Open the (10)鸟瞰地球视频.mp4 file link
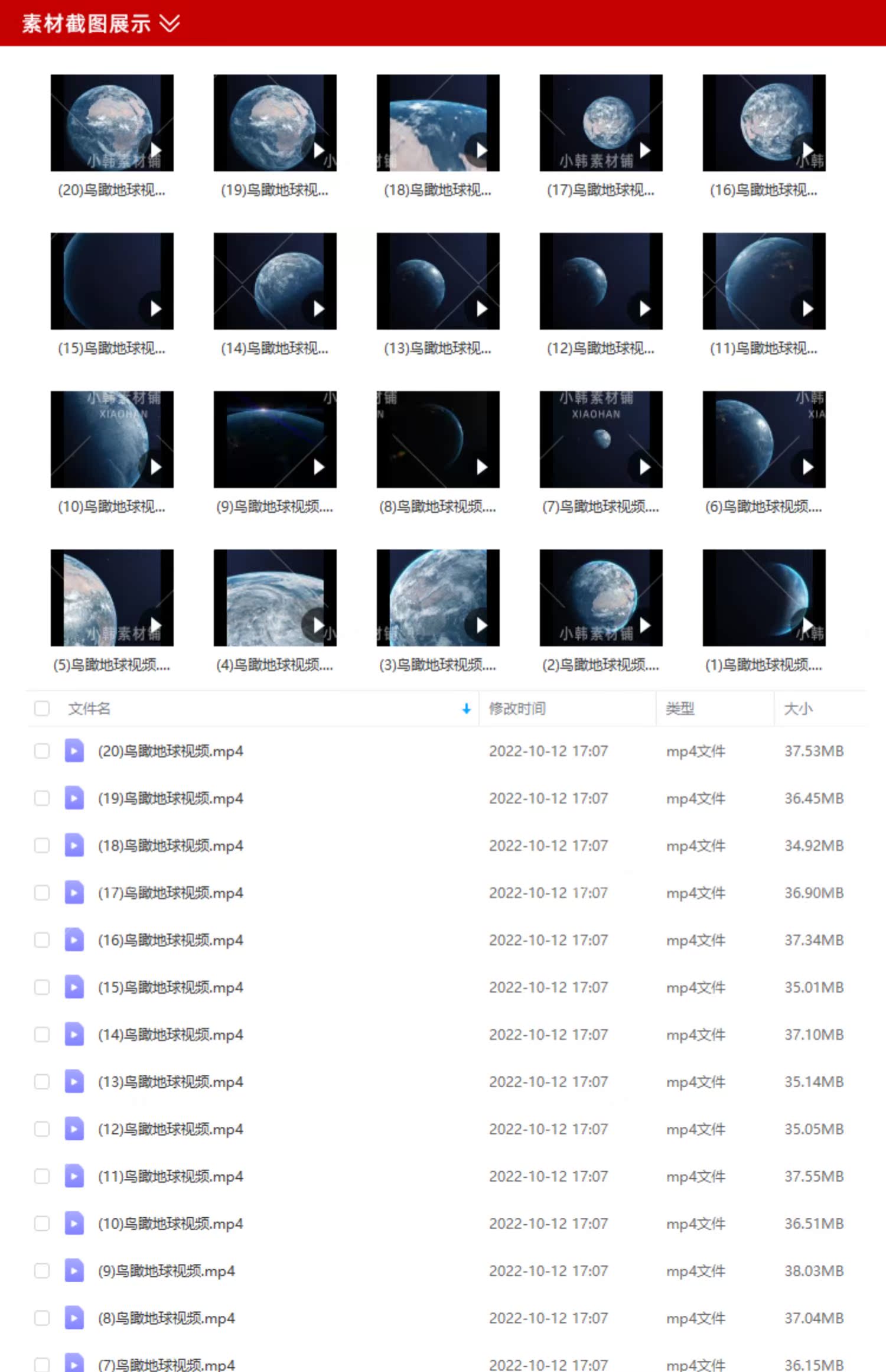The image size is (886, 1372). coord(170,1224)
